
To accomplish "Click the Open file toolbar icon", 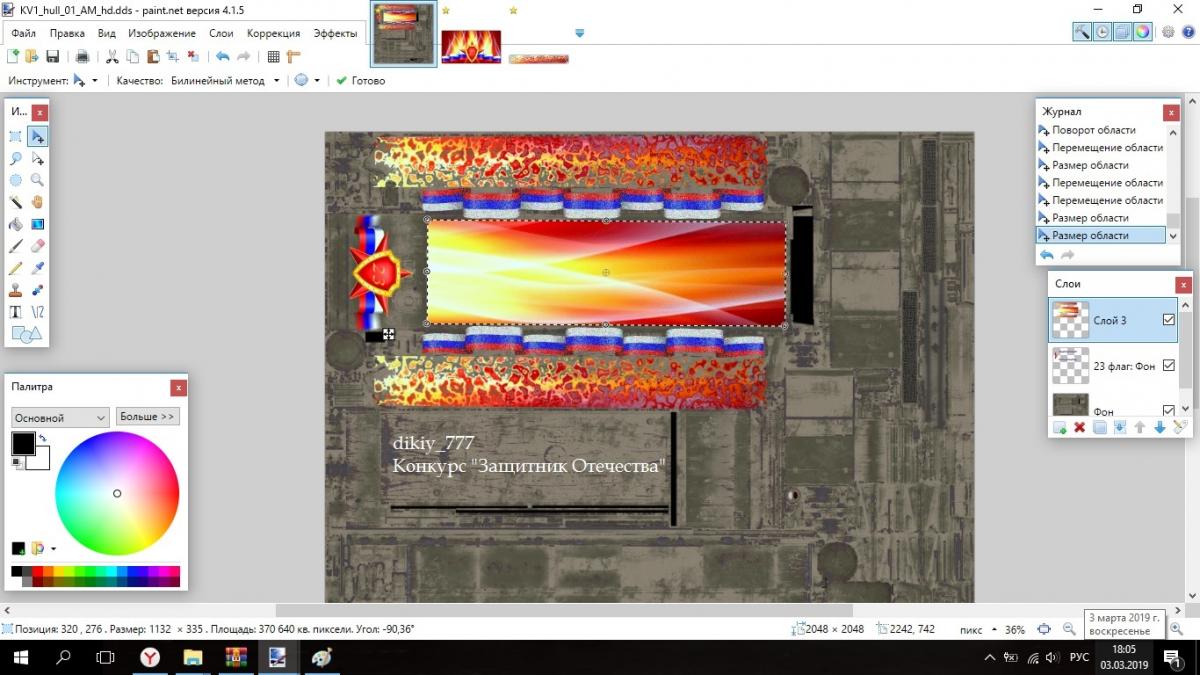I will pyautogui.click(x=32, y=57).
